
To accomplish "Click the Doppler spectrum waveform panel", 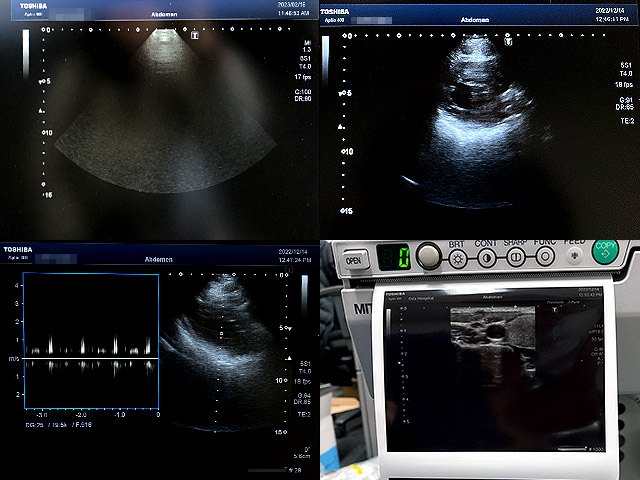I will (91, 341).
